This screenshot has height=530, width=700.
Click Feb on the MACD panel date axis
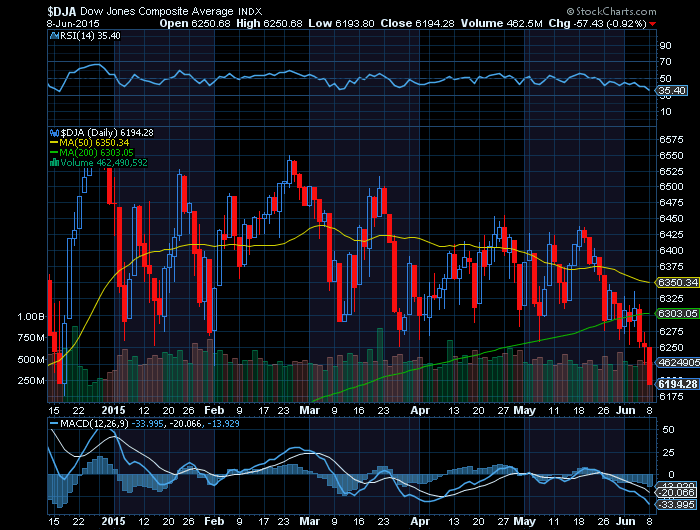214,521
